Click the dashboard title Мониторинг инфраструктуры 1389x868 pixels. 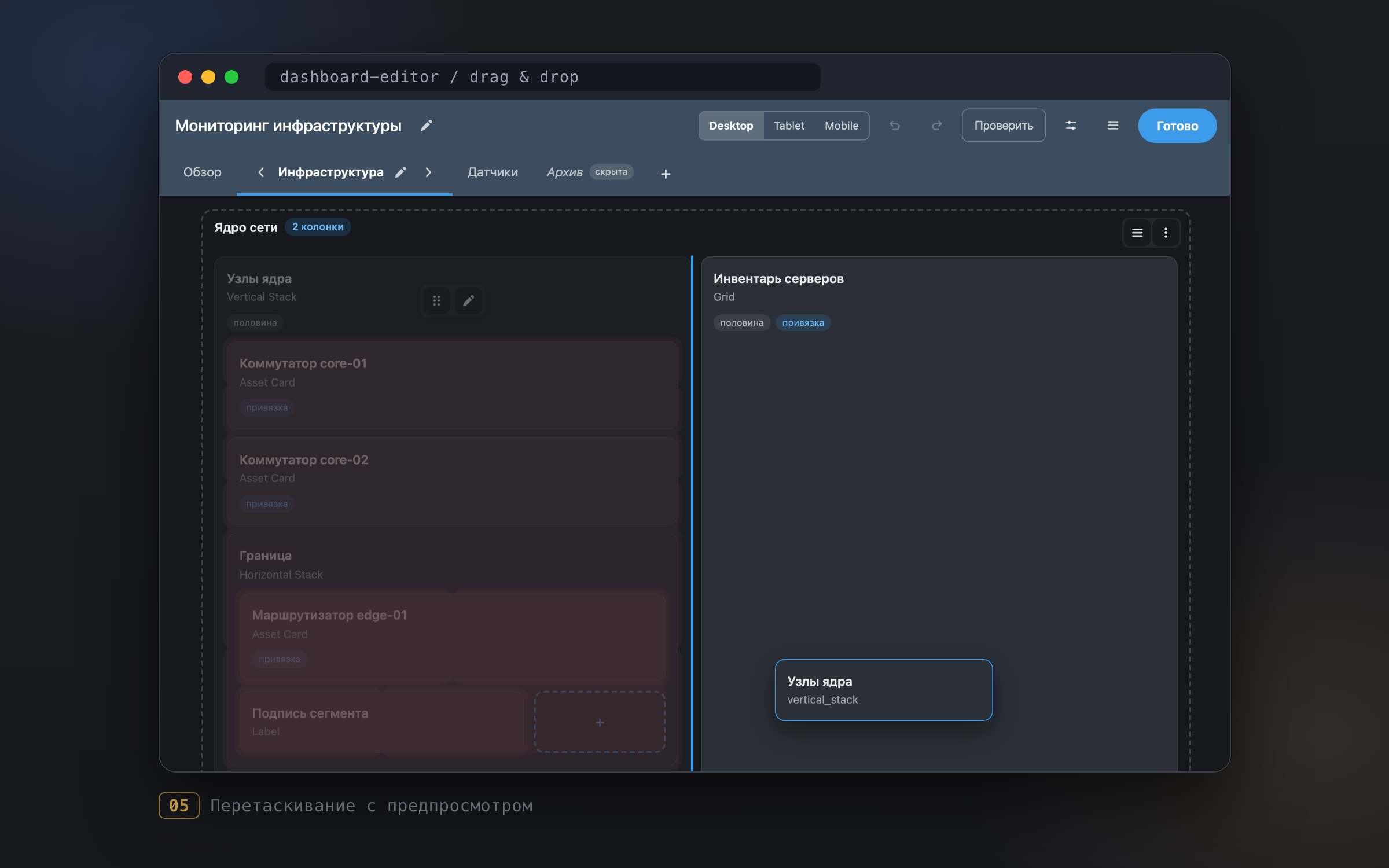(288, 126)
